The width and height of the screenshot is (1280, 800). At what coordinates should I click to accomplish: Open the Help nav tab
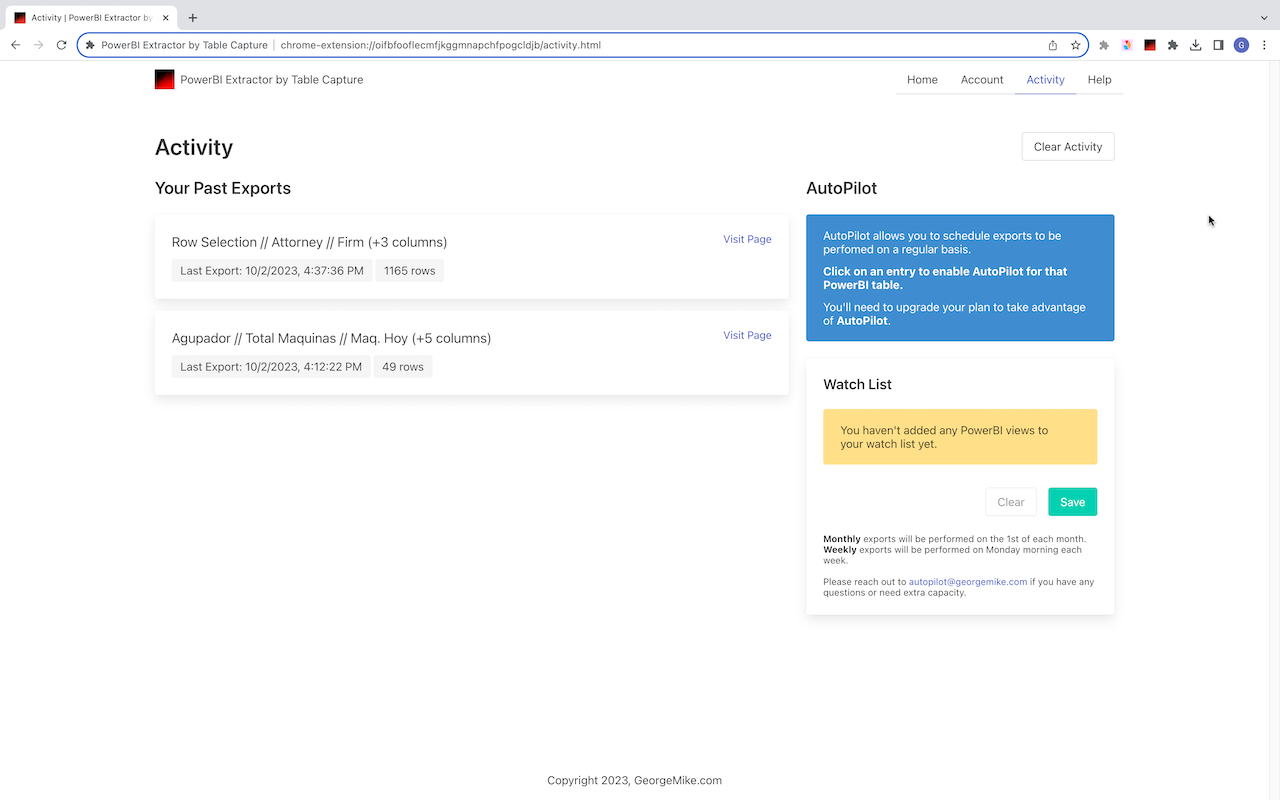1099,80
